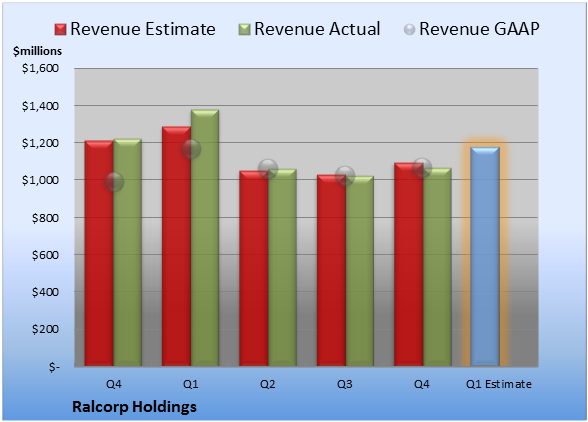
Task: Click the '$millions' axis unit label
Action: click(x=37, y=51)
